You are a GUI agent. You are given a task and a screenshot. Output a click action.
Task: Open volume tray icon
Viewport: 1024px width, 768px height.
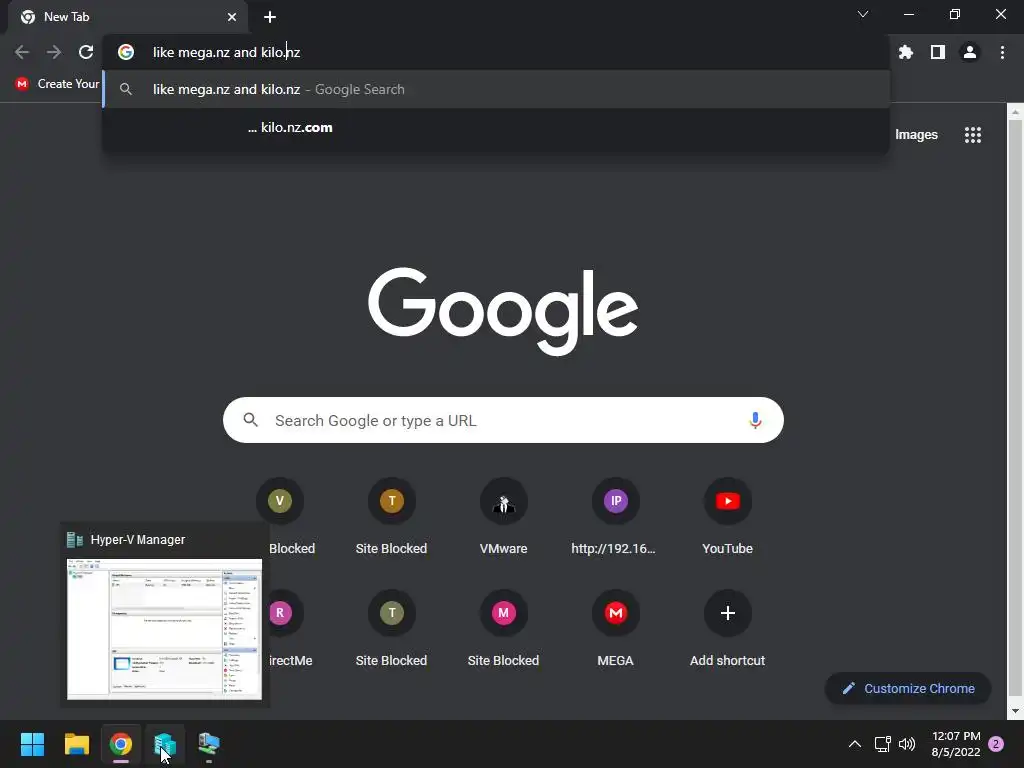click(906, 744)
